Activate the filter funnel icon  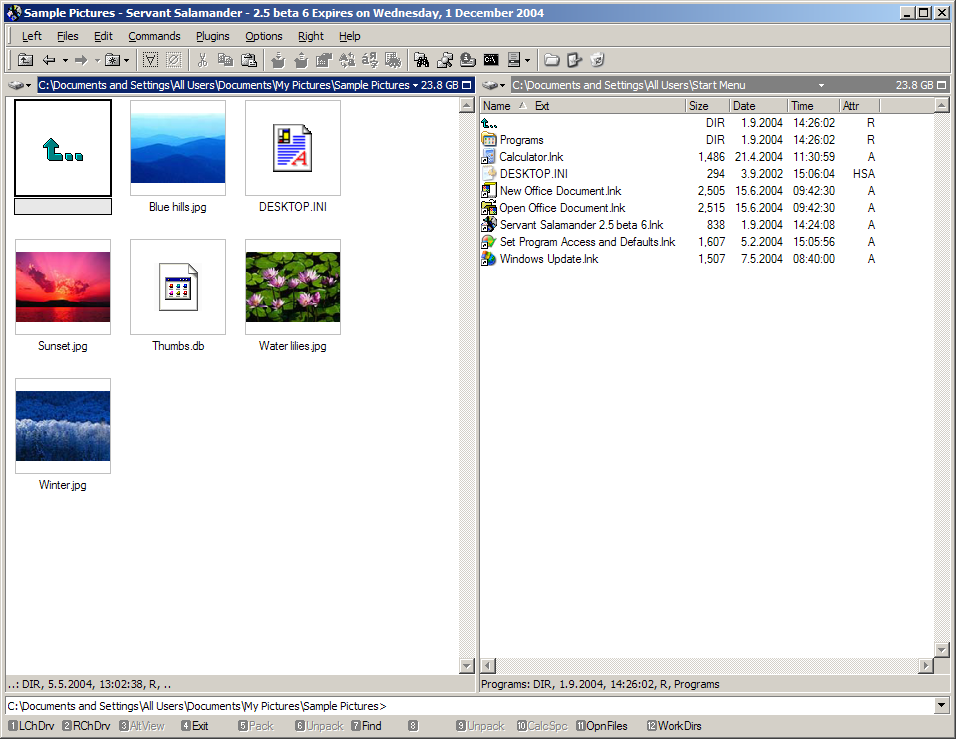click(150, 60)
